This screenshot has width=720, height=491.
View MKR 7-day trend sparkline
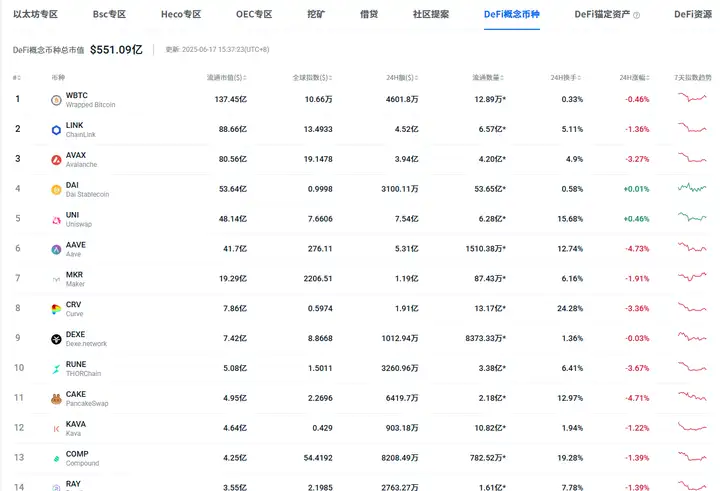[x=692, y=277]
